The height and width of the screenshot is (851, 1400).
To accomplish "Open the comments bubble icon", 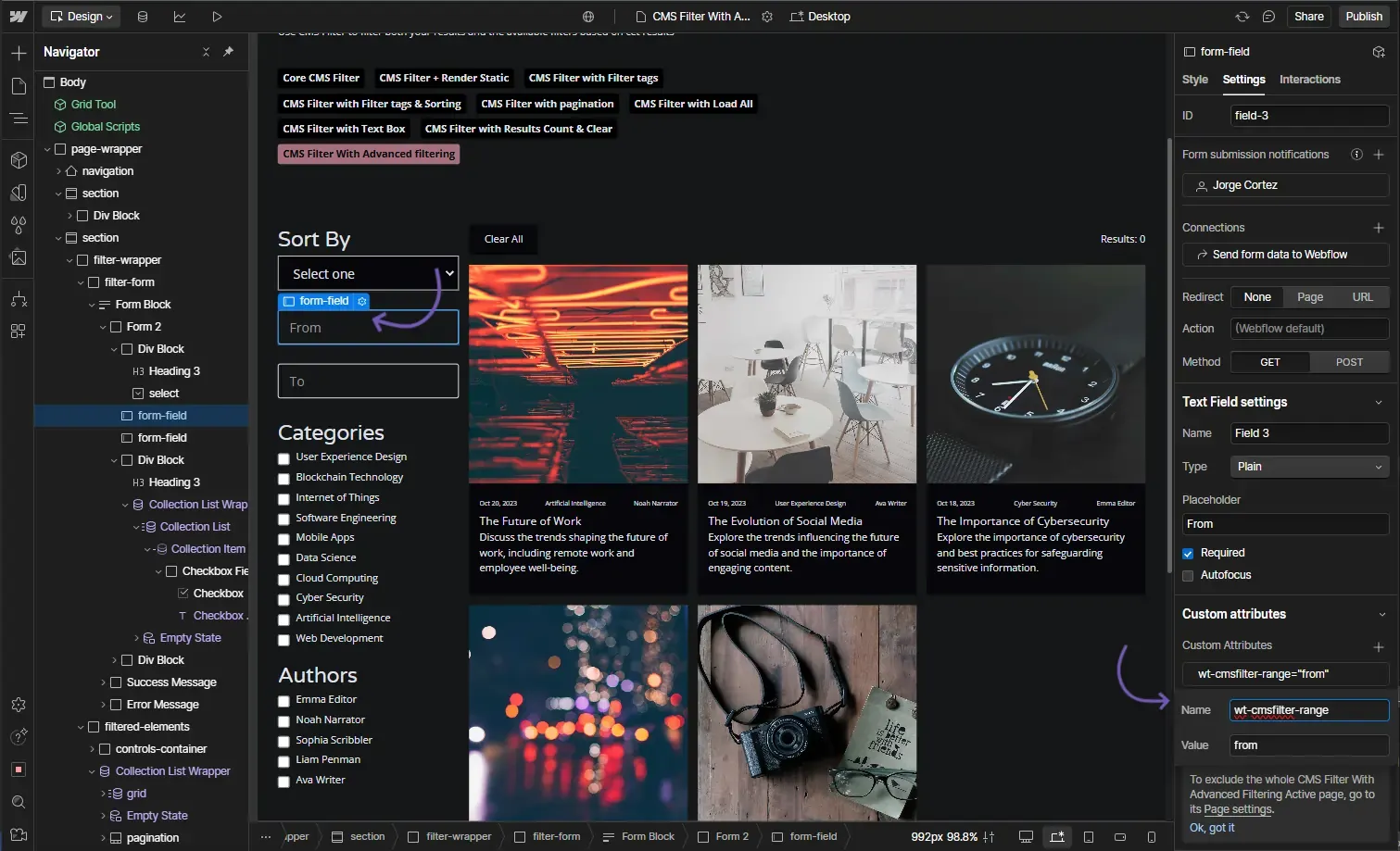I will [1268, 17].
